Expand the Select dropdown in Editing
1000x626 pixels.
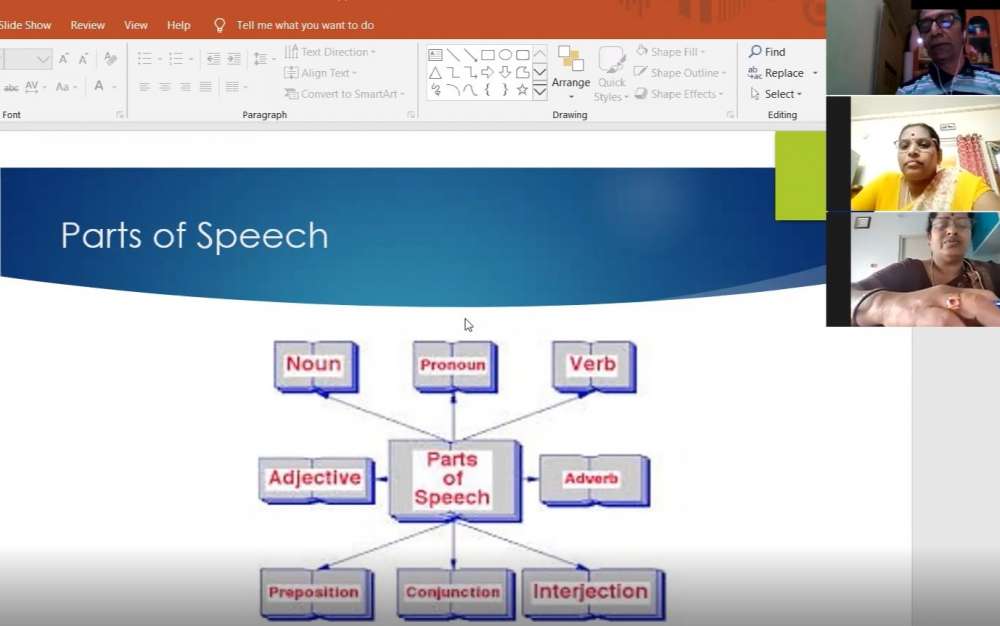pos(776,94)
